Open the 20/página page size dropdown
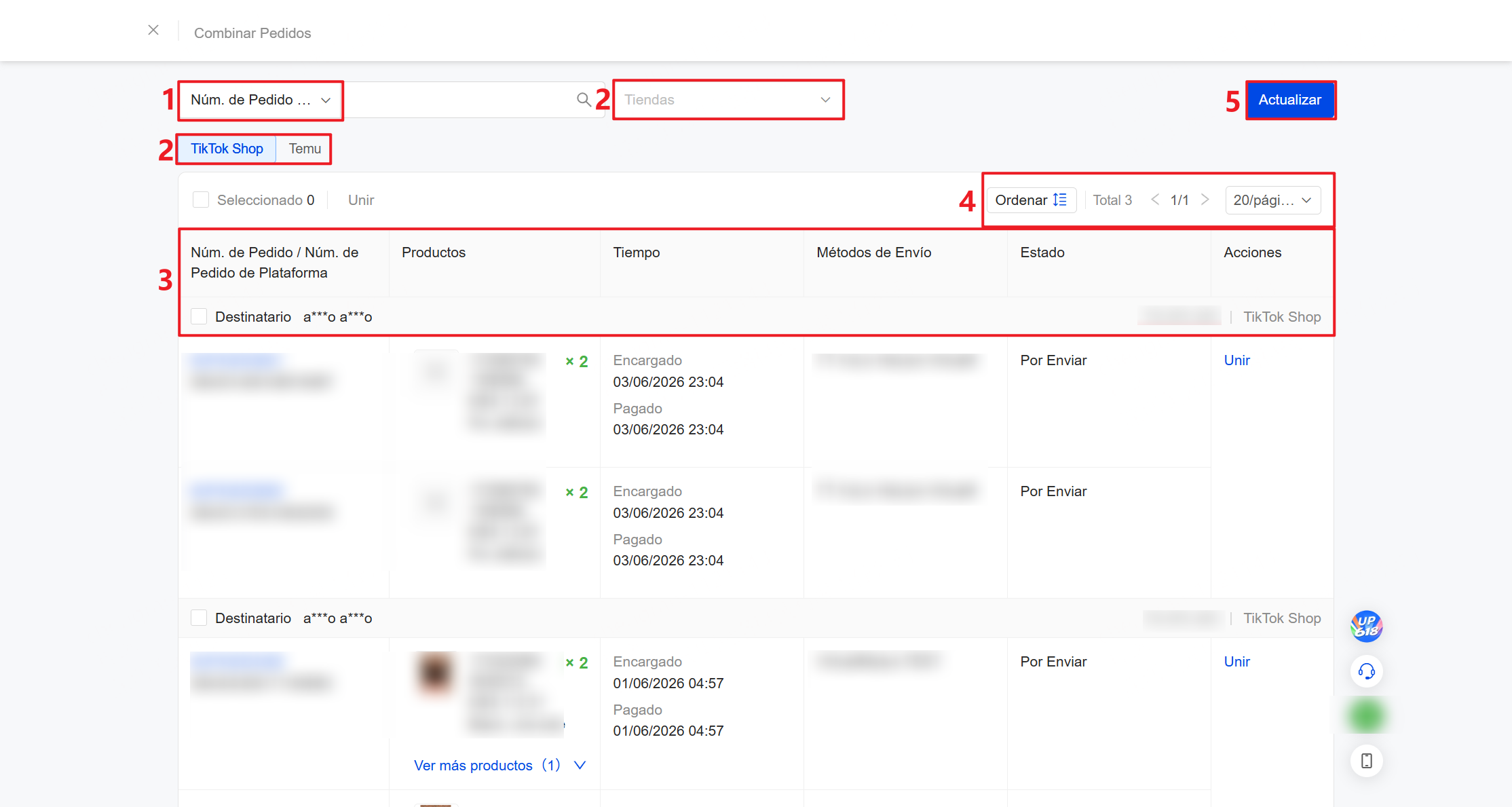The height and width of the screenshot is (807, 1512). [1273, 200]
